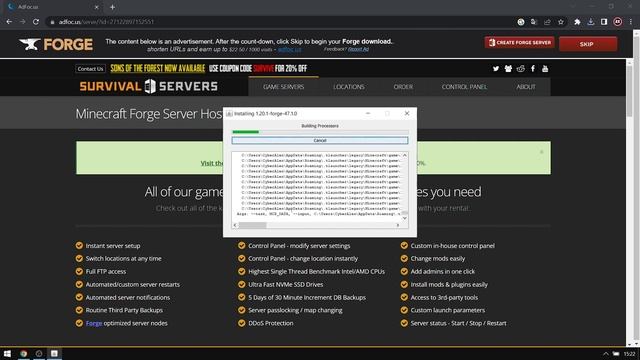The height and width of the screenshot is (360, 640).
Task: Click the Report Ad link
Action: click(x=358, y=49)
